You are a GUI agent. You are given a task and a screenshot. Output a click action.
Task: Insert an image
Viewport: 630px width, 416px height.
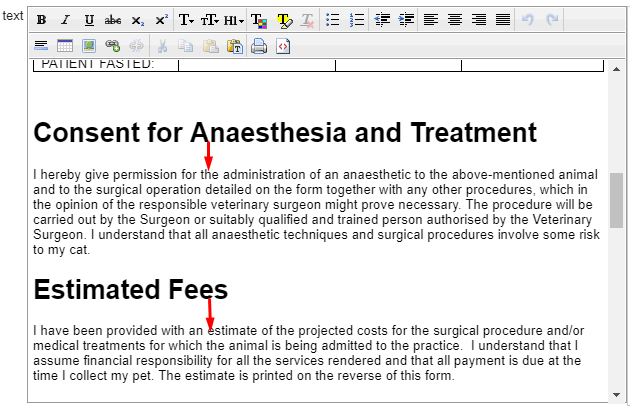pos(89,46)
